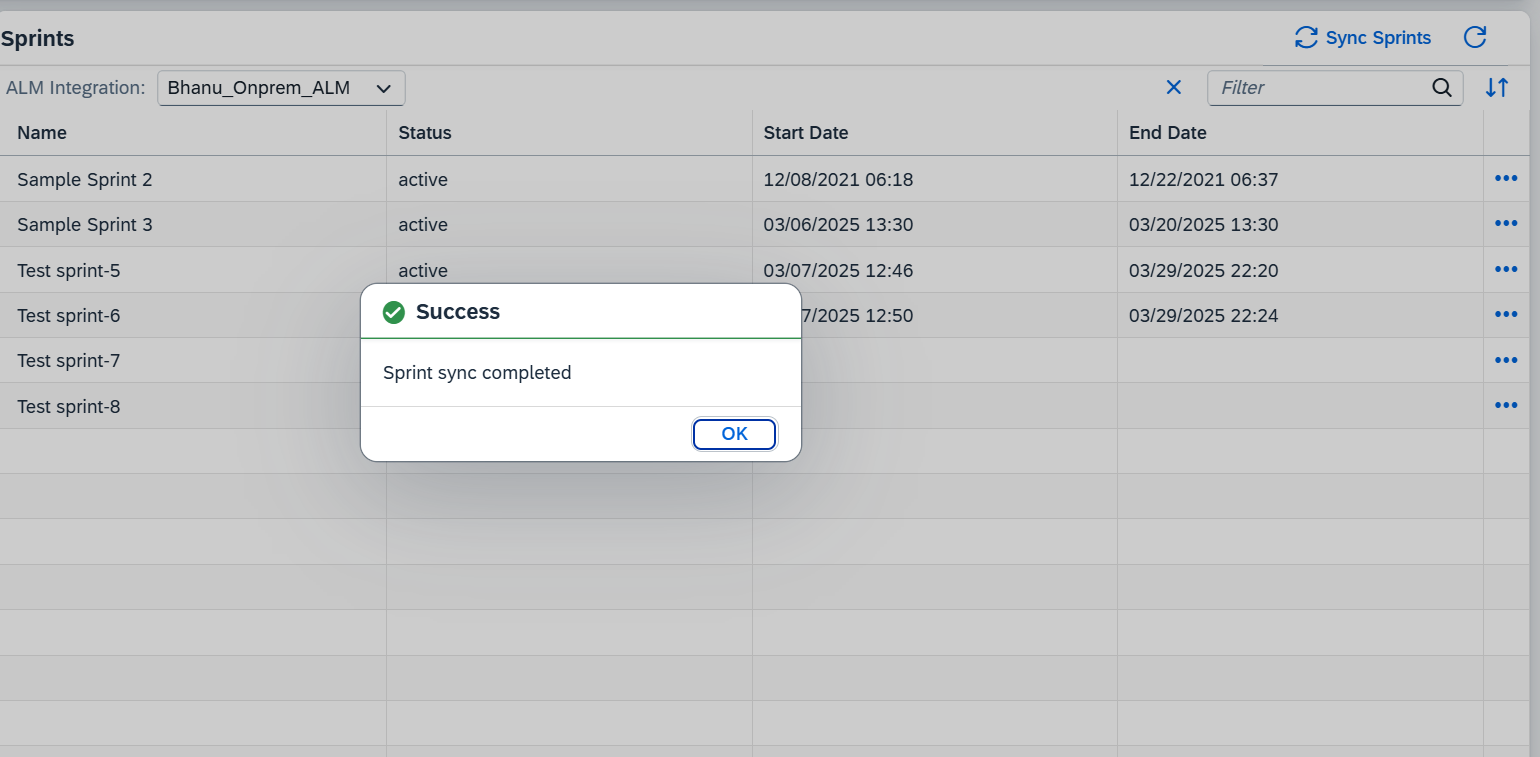This screenshot has height=757, width=1540.
Task: Open the more menu for Test sprint-5
Action: pos(1506,270)
